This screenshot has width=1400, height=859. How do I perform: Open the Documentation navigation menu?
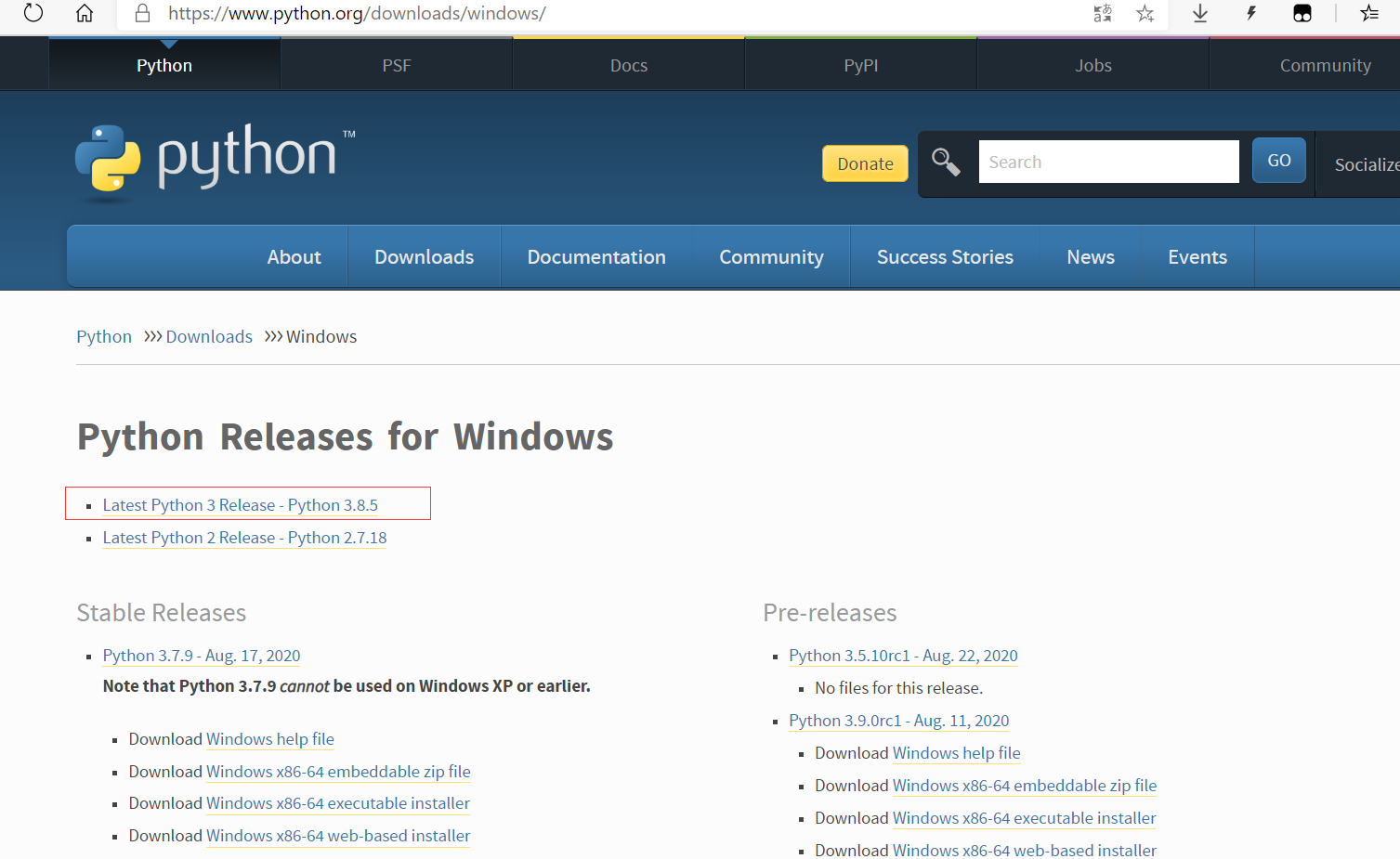coord(596,257)
